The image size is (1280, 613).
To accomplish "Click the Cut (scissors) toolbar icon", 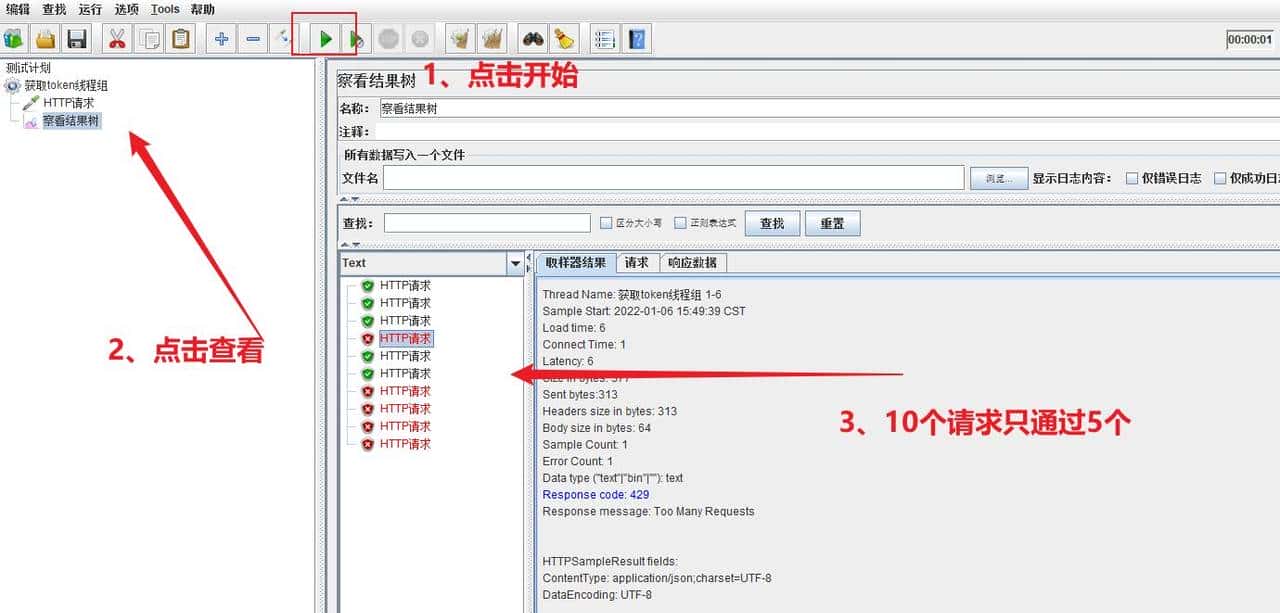I will (x=117, y=38).
